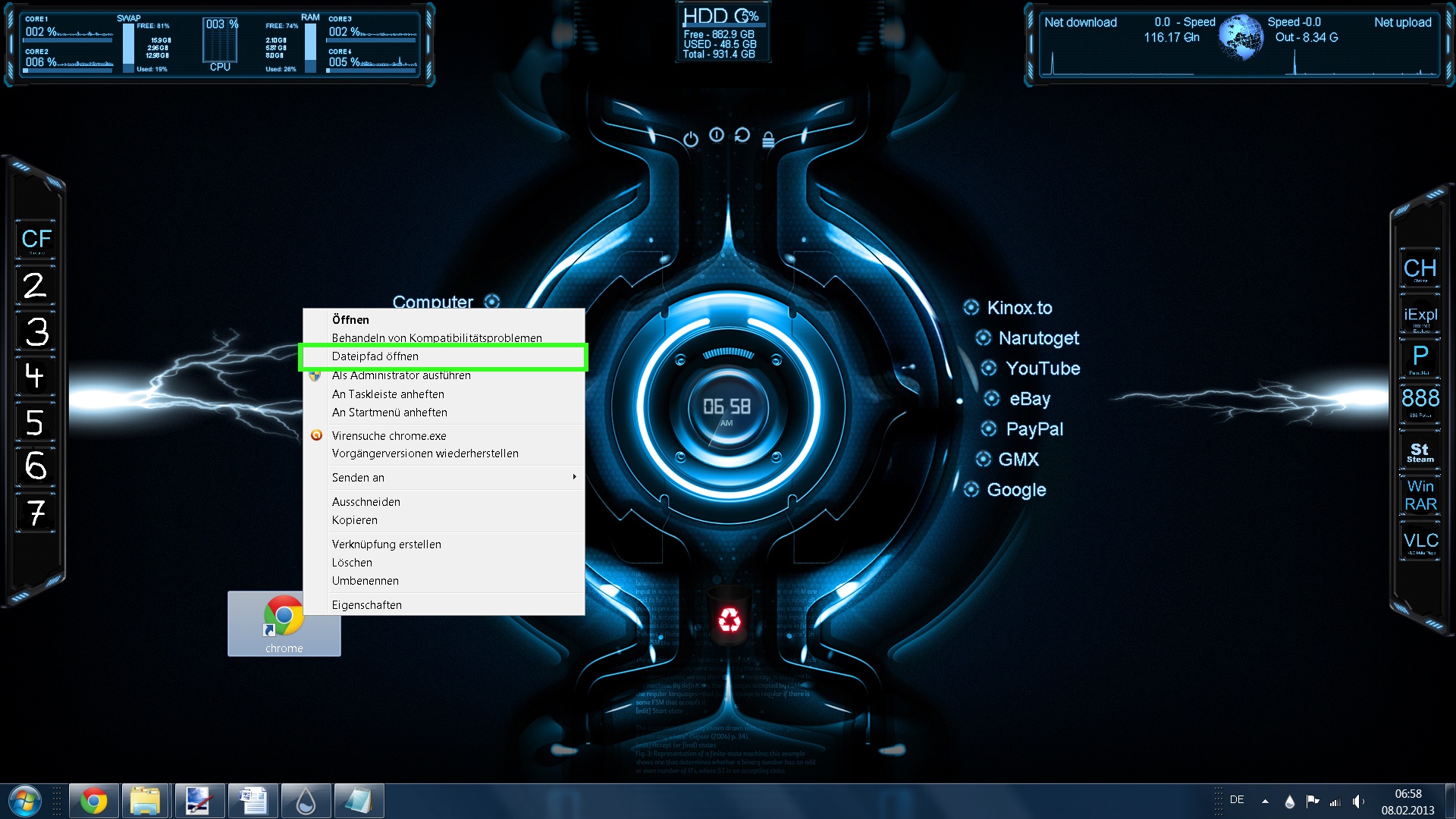This screenshot has width=1456, height=819.
Task: Open the volume speaker tray icon
Action: click(x=1357, y=801)
